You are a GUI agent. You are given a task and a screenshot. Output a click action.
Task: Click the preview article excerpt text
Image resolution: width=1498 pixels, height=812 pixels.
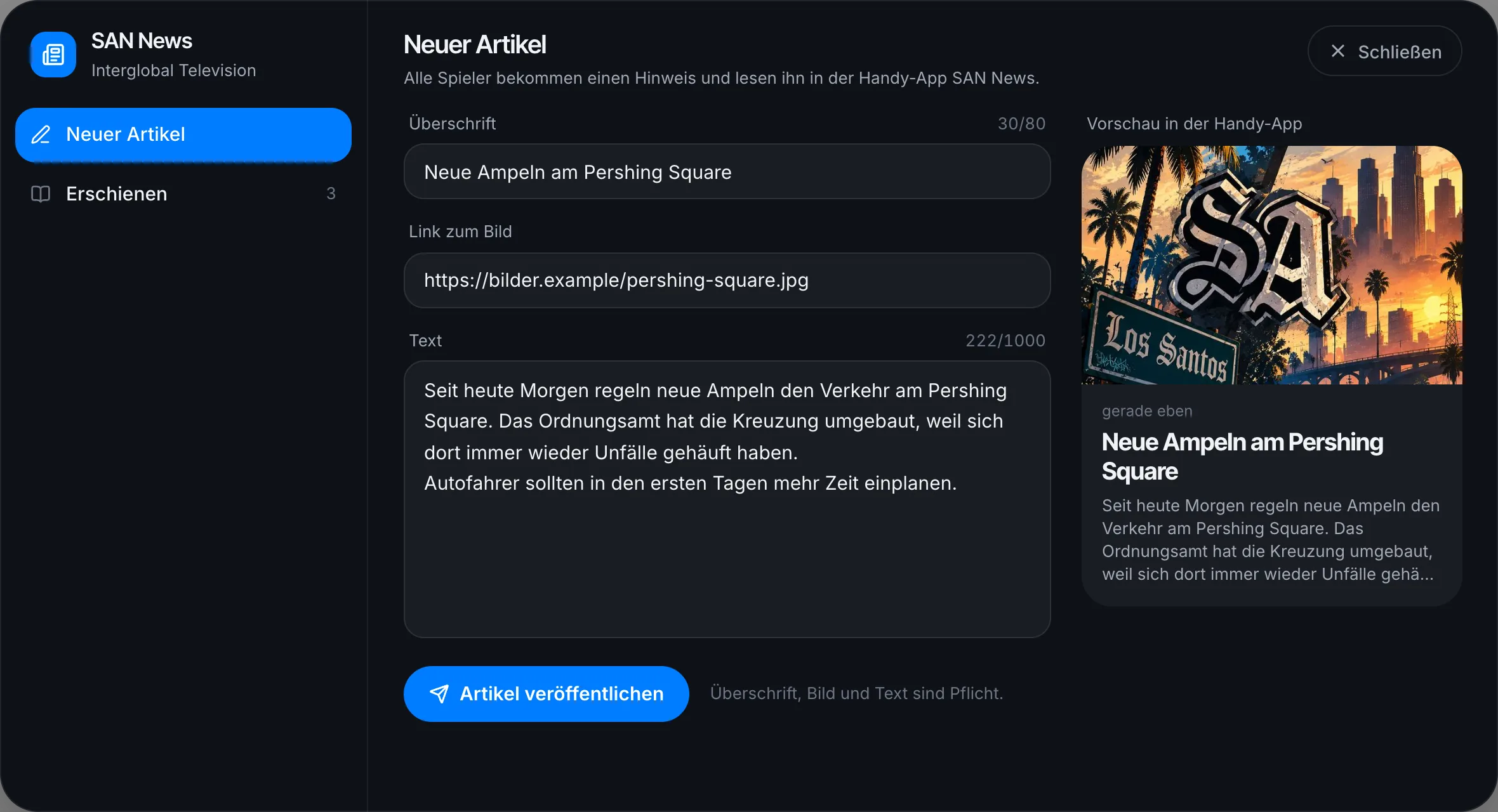click(x=1270, y=540)
